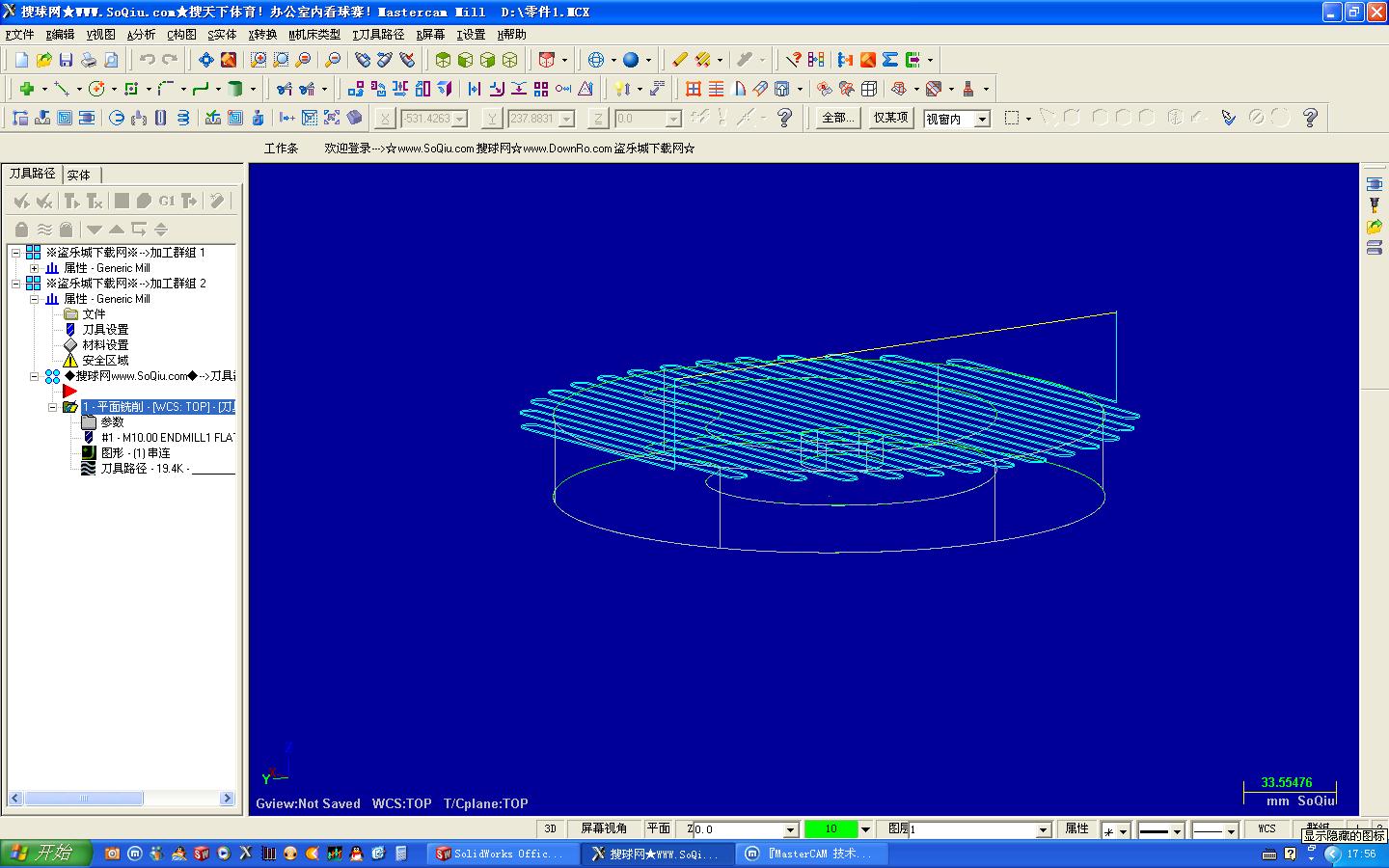Click the 屏幕视角 button in status bar
The height and width of the screenshot is (868, 1389).
tap(604, 828)
